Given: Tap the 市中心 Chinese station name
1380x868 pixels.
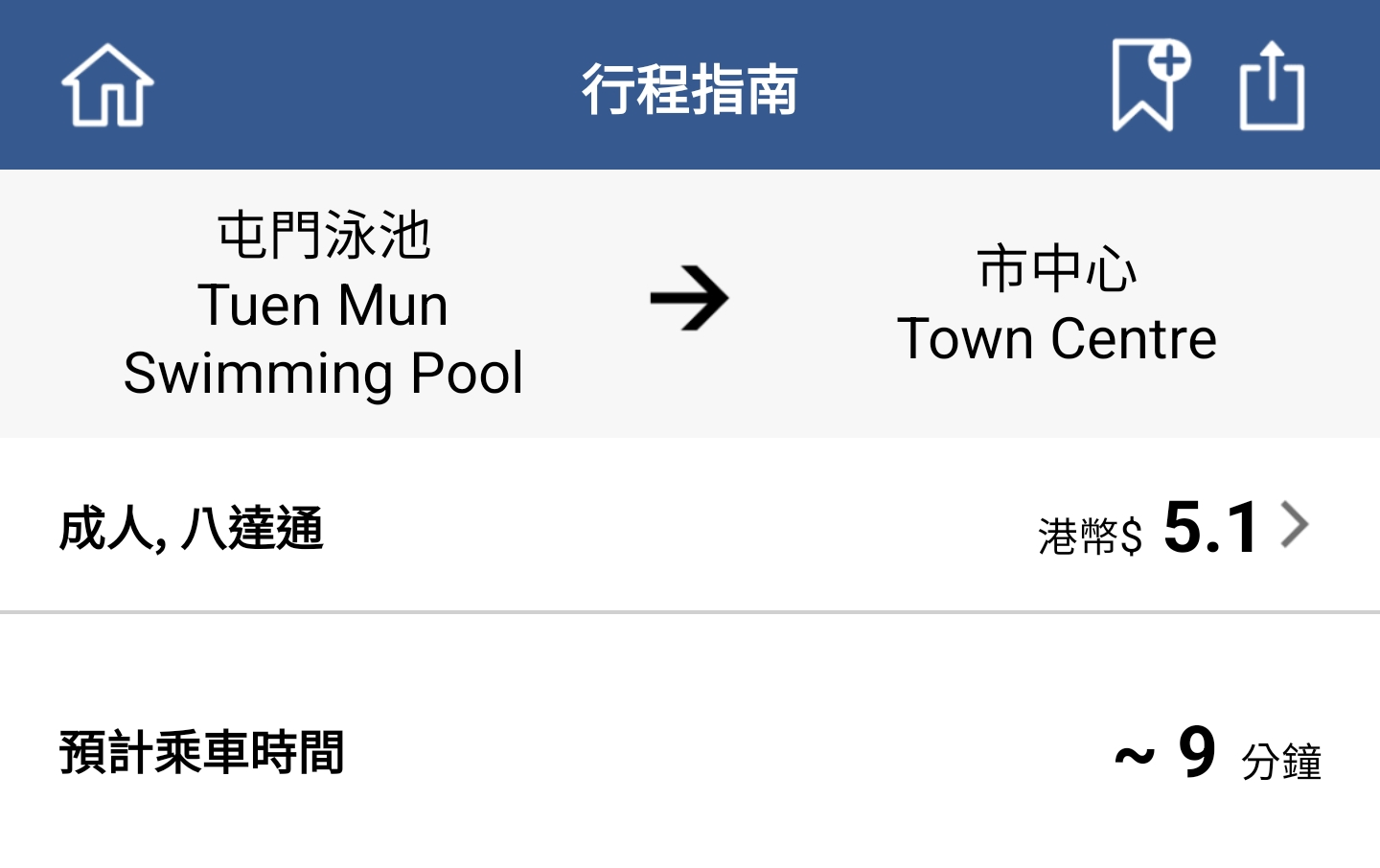Looking at the screenshot, I should pos(1057,268).
